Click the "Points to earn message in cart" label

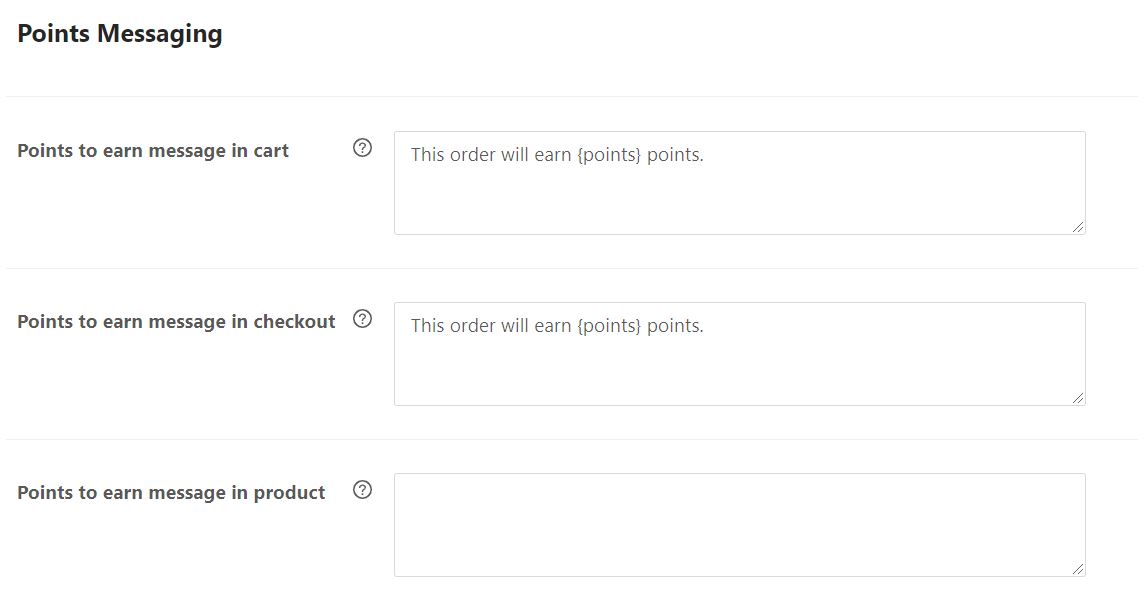tap(153, 151)
